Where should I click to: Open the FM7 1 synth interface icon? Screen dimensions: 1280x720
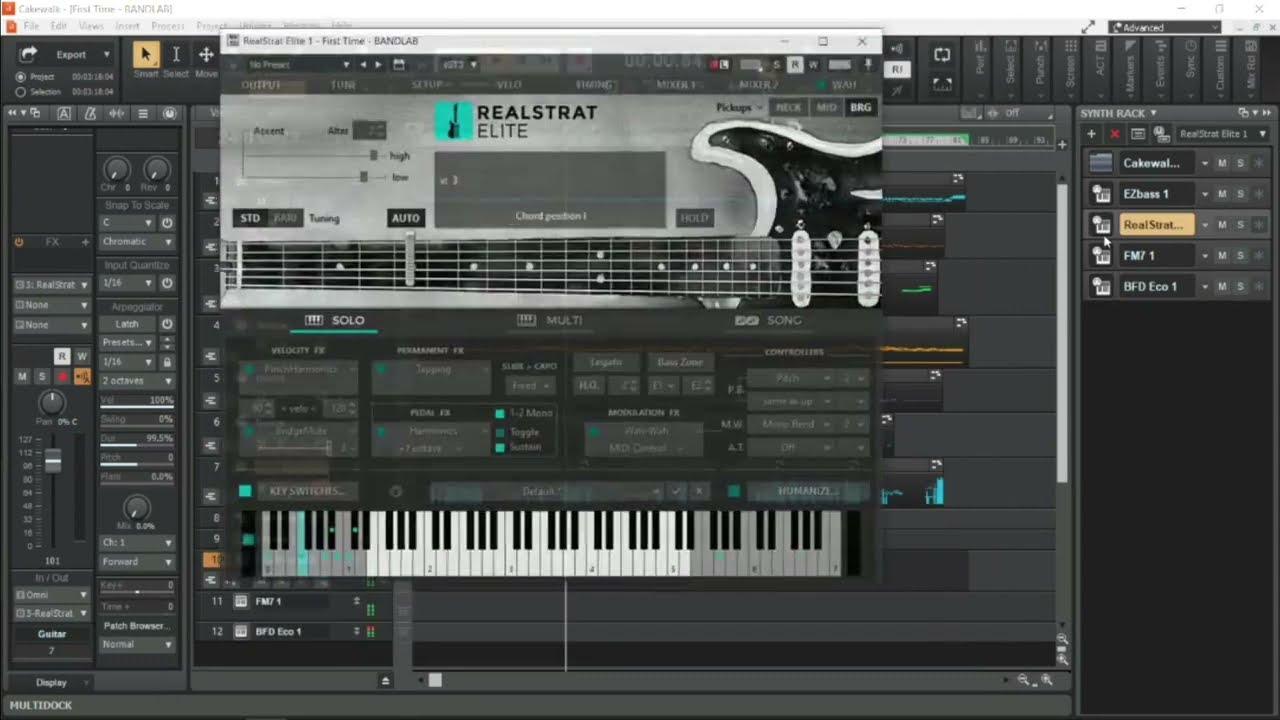[1101, 256]
